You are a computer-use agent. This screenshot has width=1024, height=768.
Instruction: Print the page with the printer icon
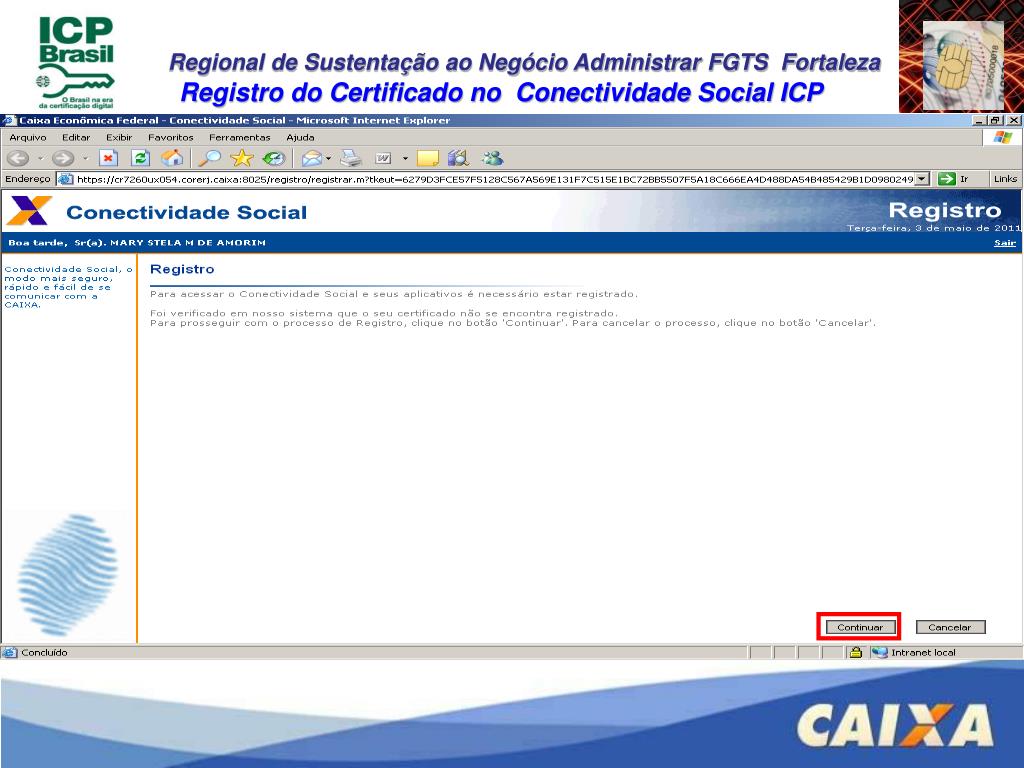[351, 158]
